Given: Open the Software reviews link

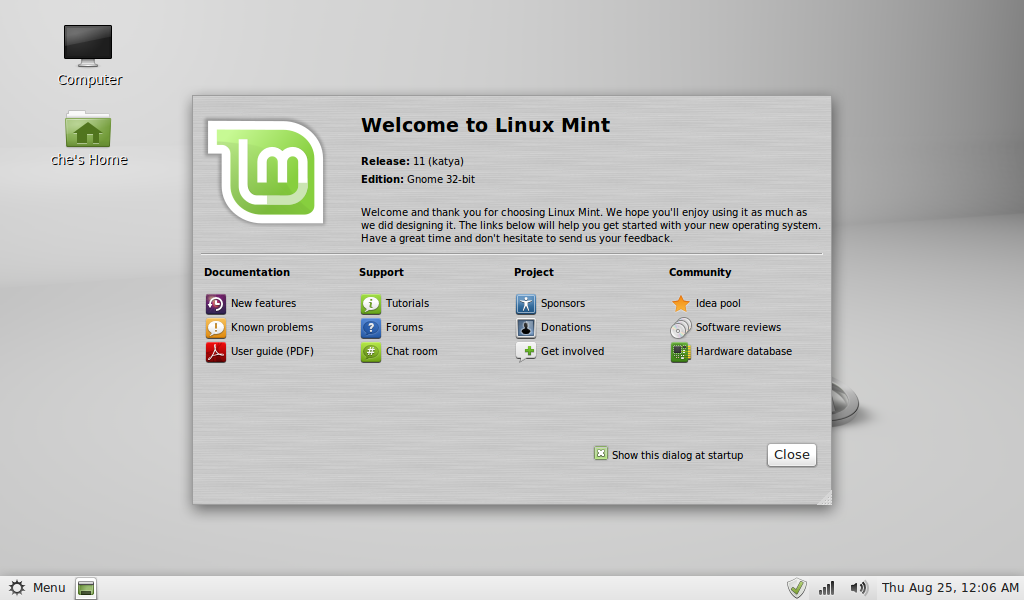Looking at the screenshot, I should pos(738,327).
